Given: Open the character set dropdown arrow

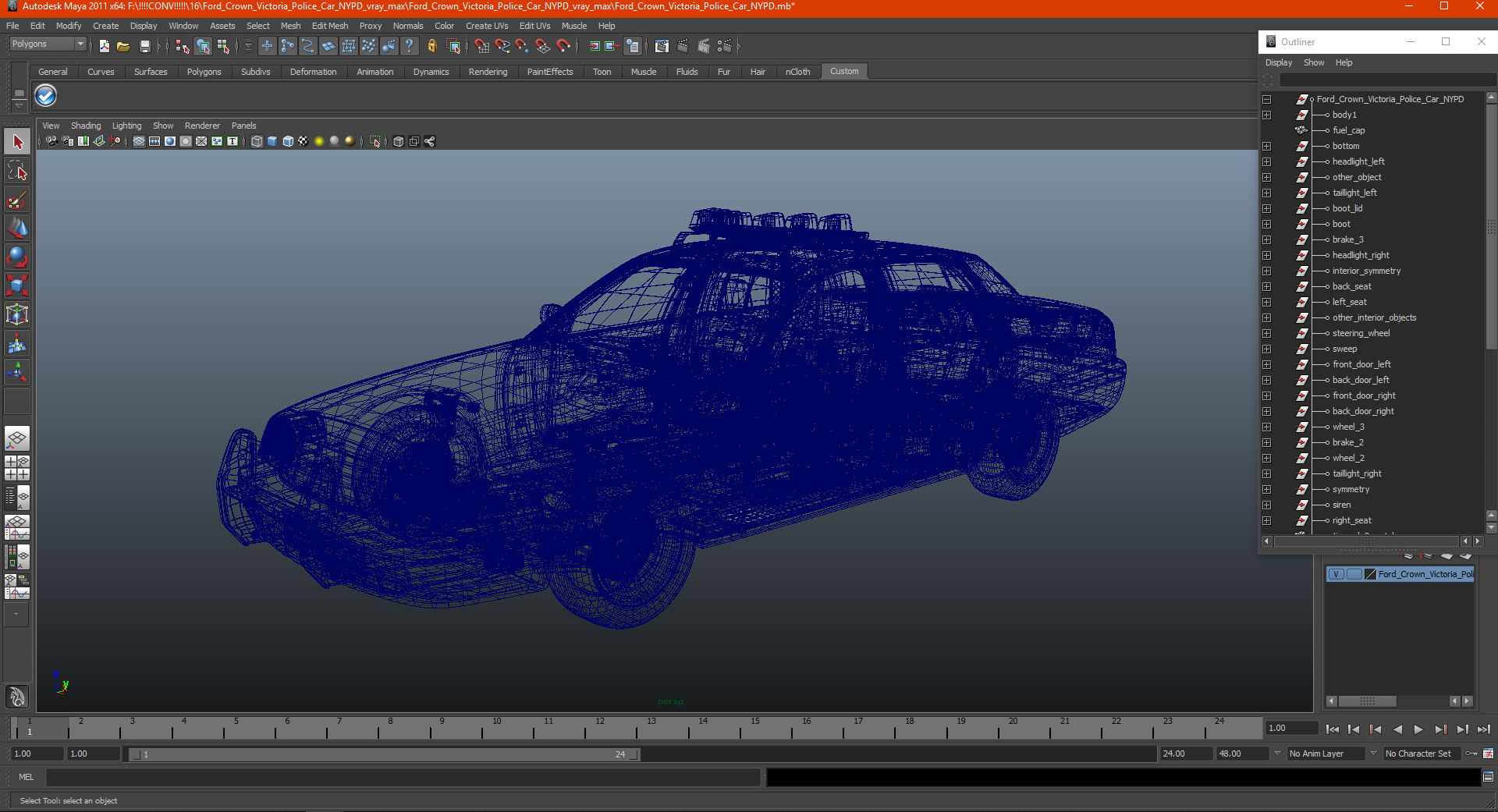Looking at the screenshot, I should (1373, 753).
